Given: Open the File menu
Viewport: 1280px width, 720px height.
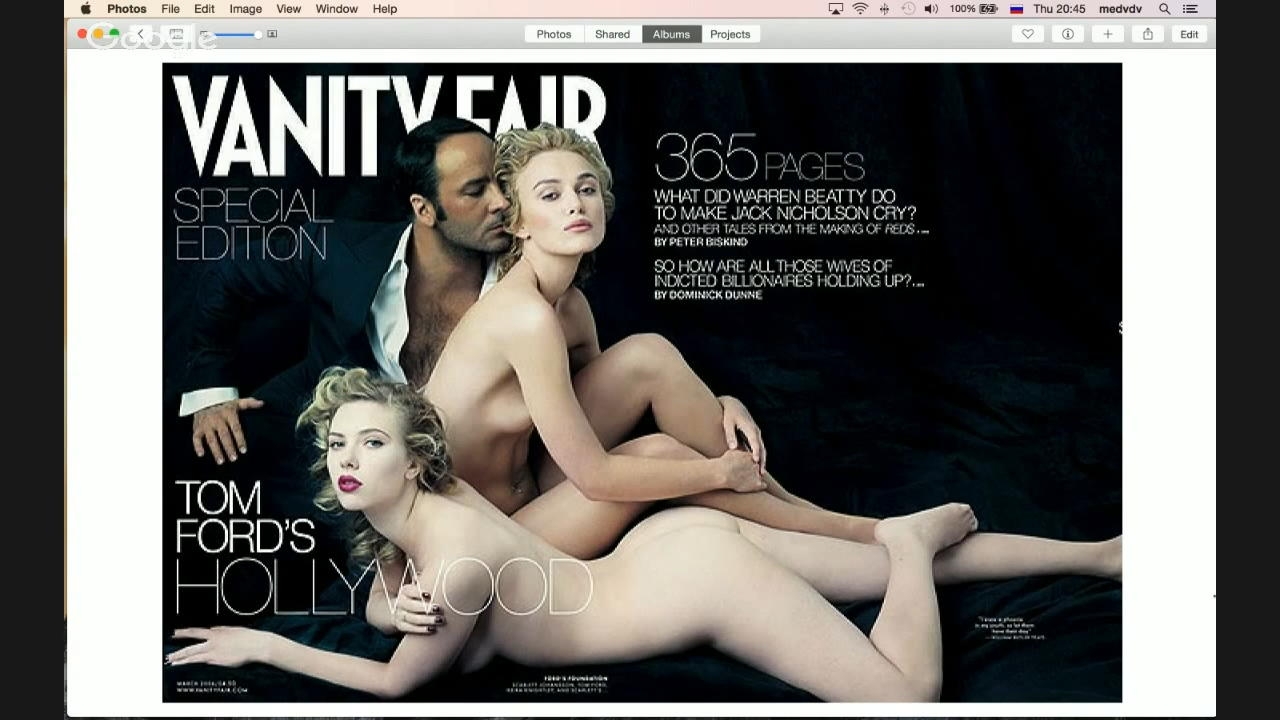Looking at the screenshot, I should pos(171,9).
